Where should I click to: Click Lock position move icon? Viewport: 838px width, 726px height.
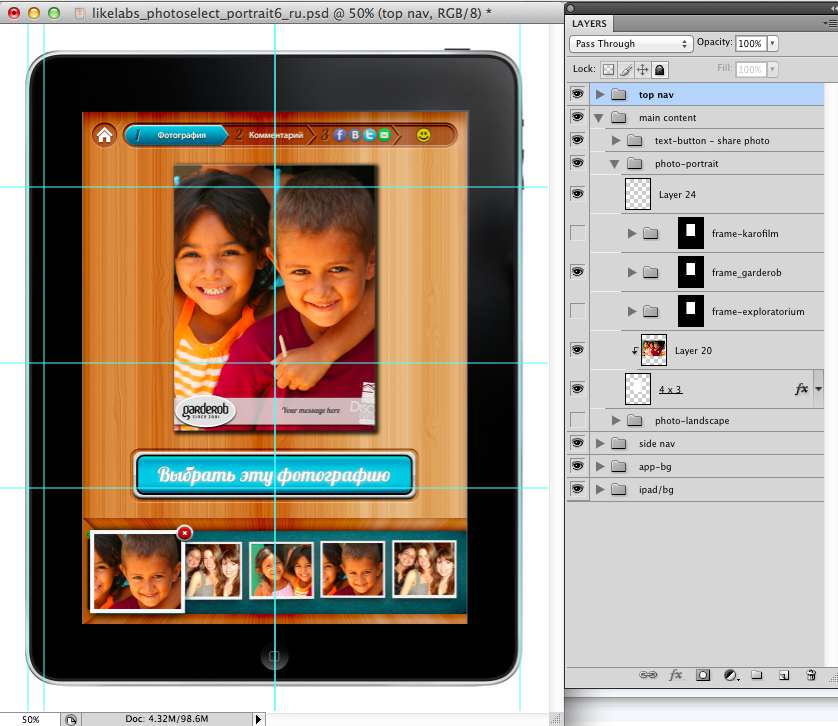643,70
